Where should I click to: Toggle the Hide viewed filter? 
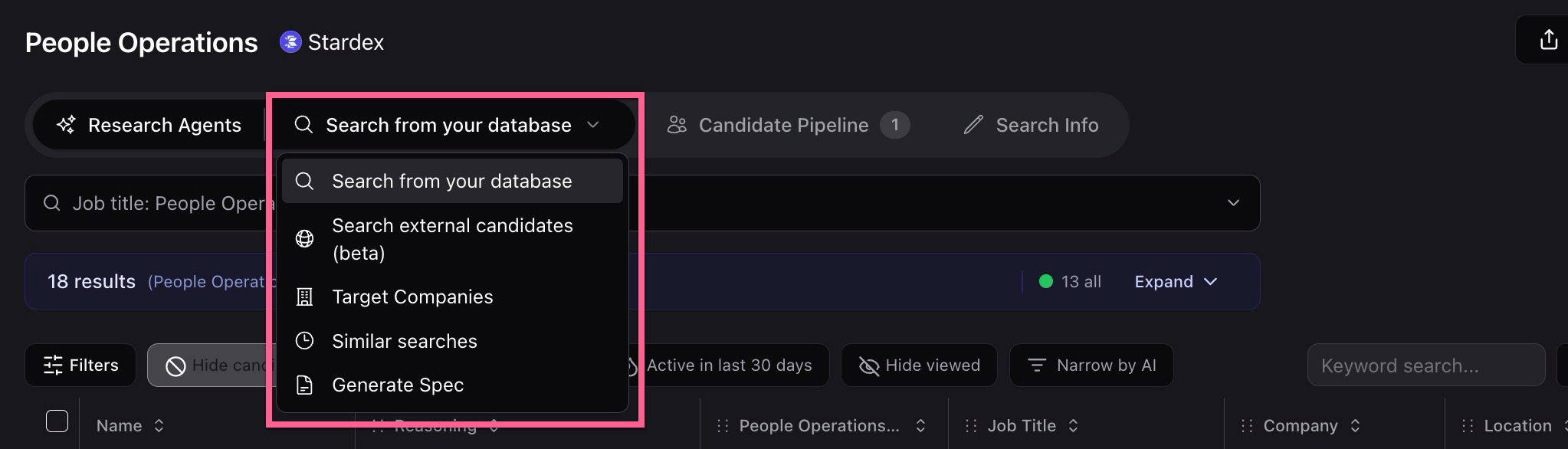tap(919, 365)
